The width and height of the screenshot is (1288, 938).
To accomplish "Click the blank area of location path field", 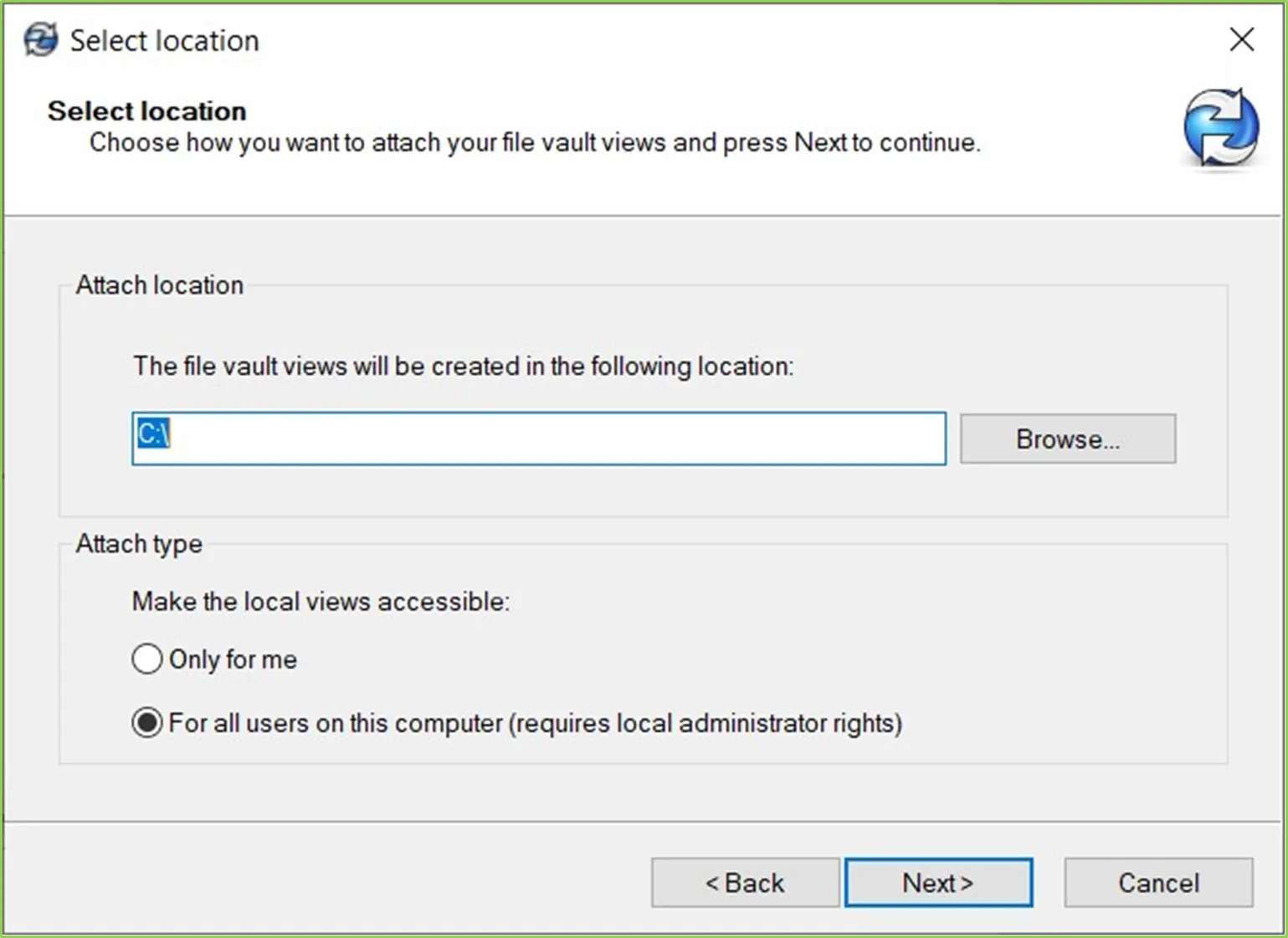I will (x=552, y=438).
